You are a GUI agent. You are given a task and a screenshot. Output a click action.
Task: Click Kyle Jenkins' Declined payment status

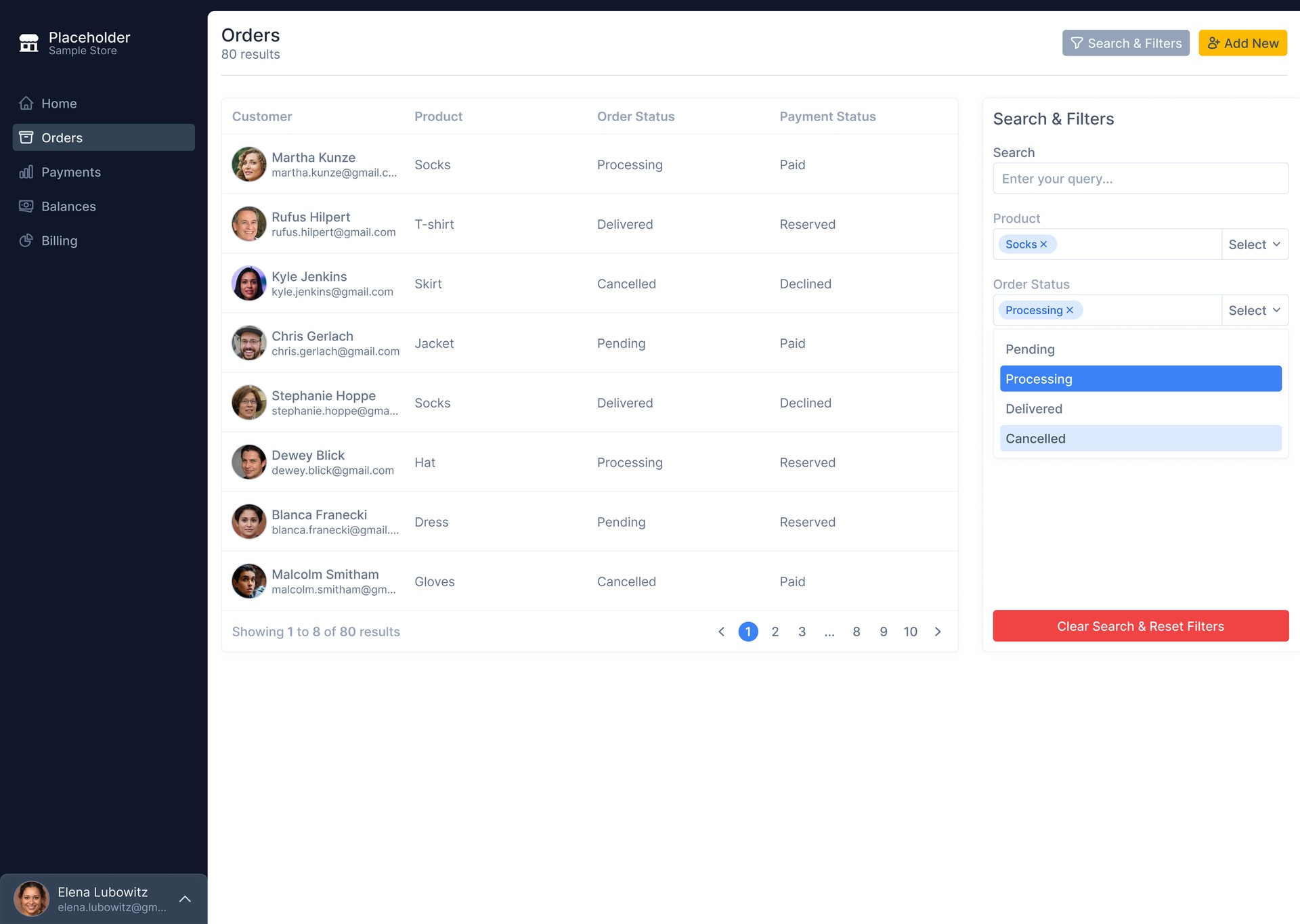[805, 284]
